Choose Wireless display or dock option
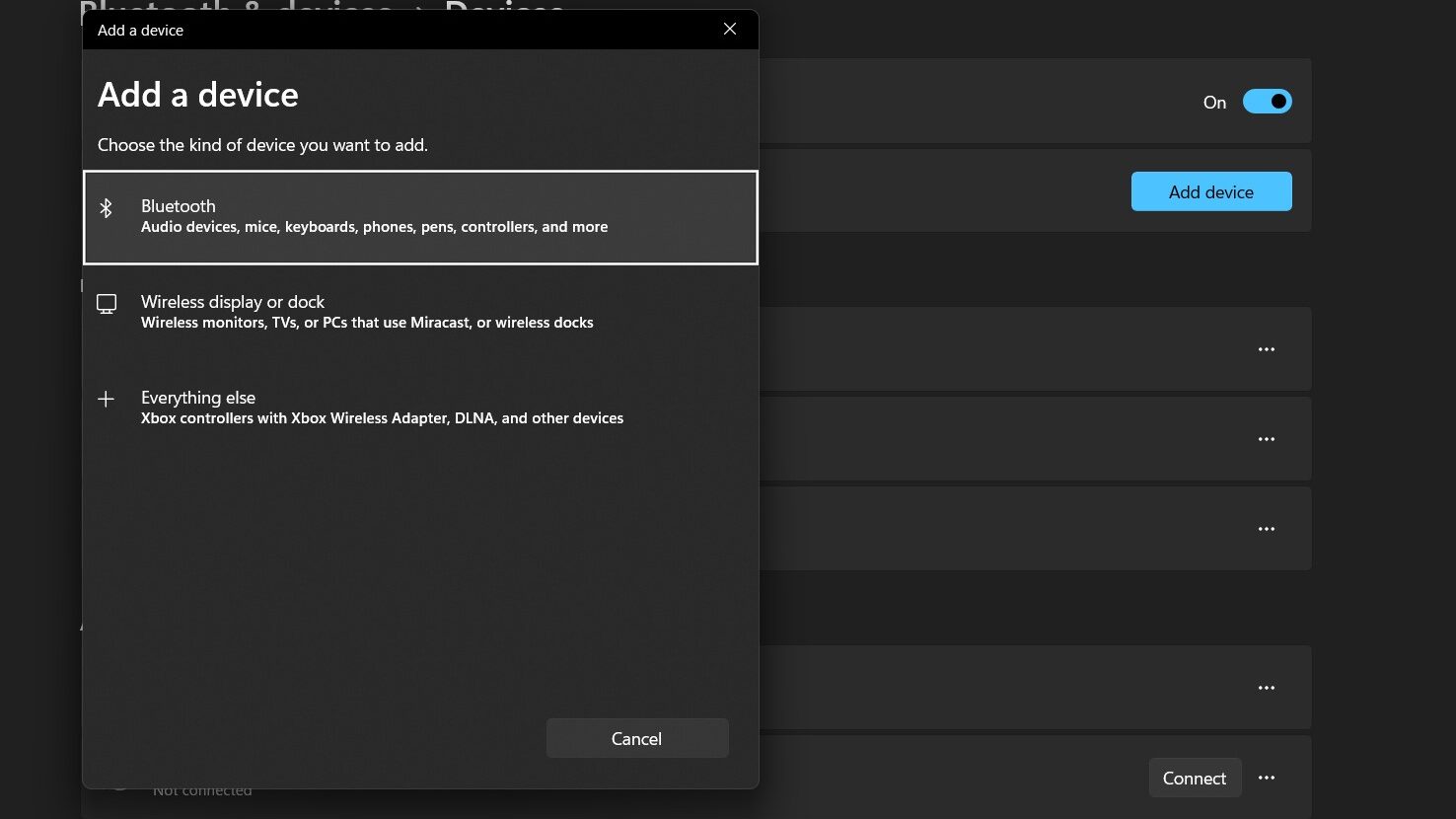The image size is (1456, 819). pyautogui.click(x=420, y=312)
